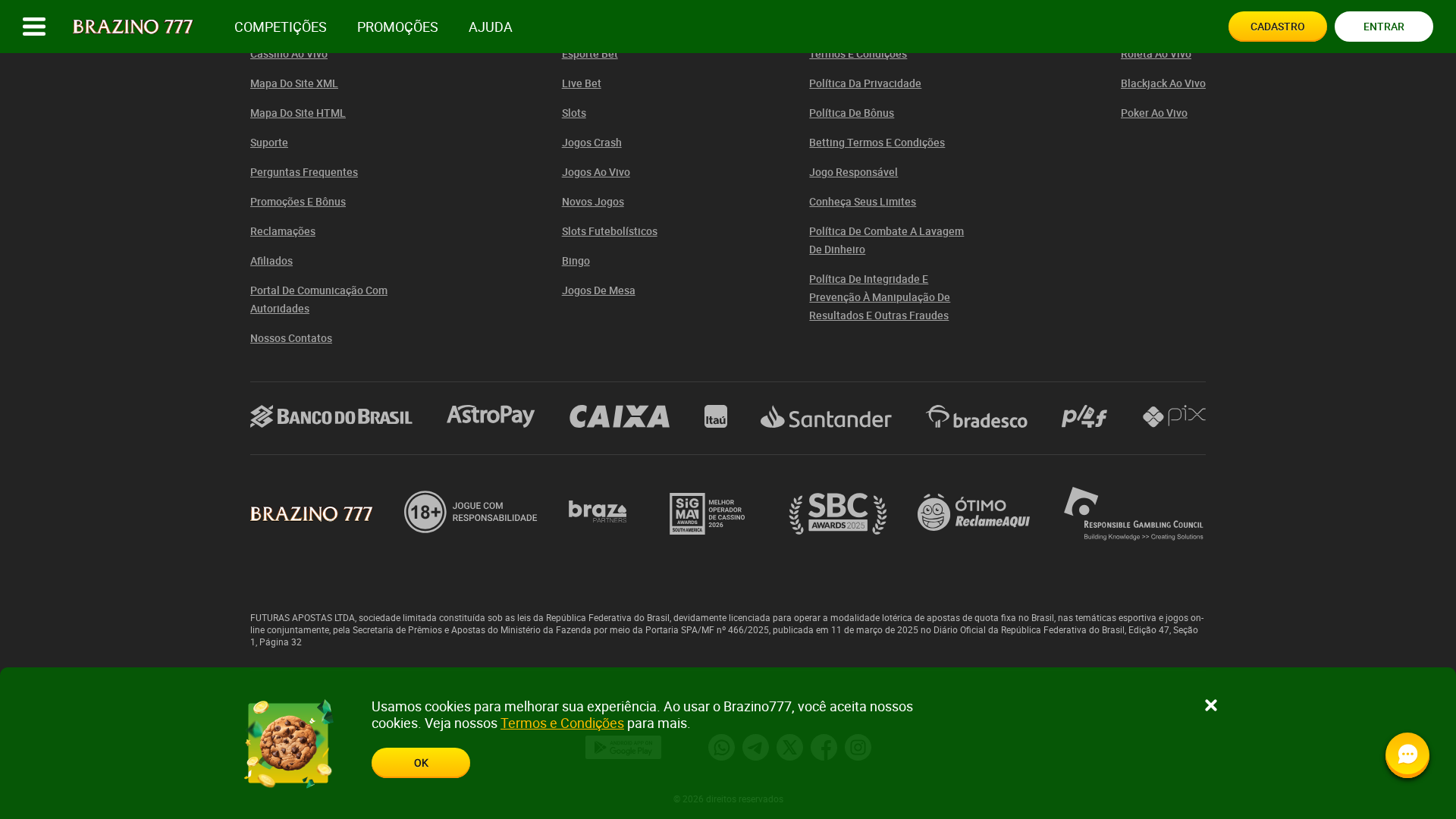Viewport: 1456px width, 819px height.
Task: Open the Slots link
Action: tap(574, 113)
